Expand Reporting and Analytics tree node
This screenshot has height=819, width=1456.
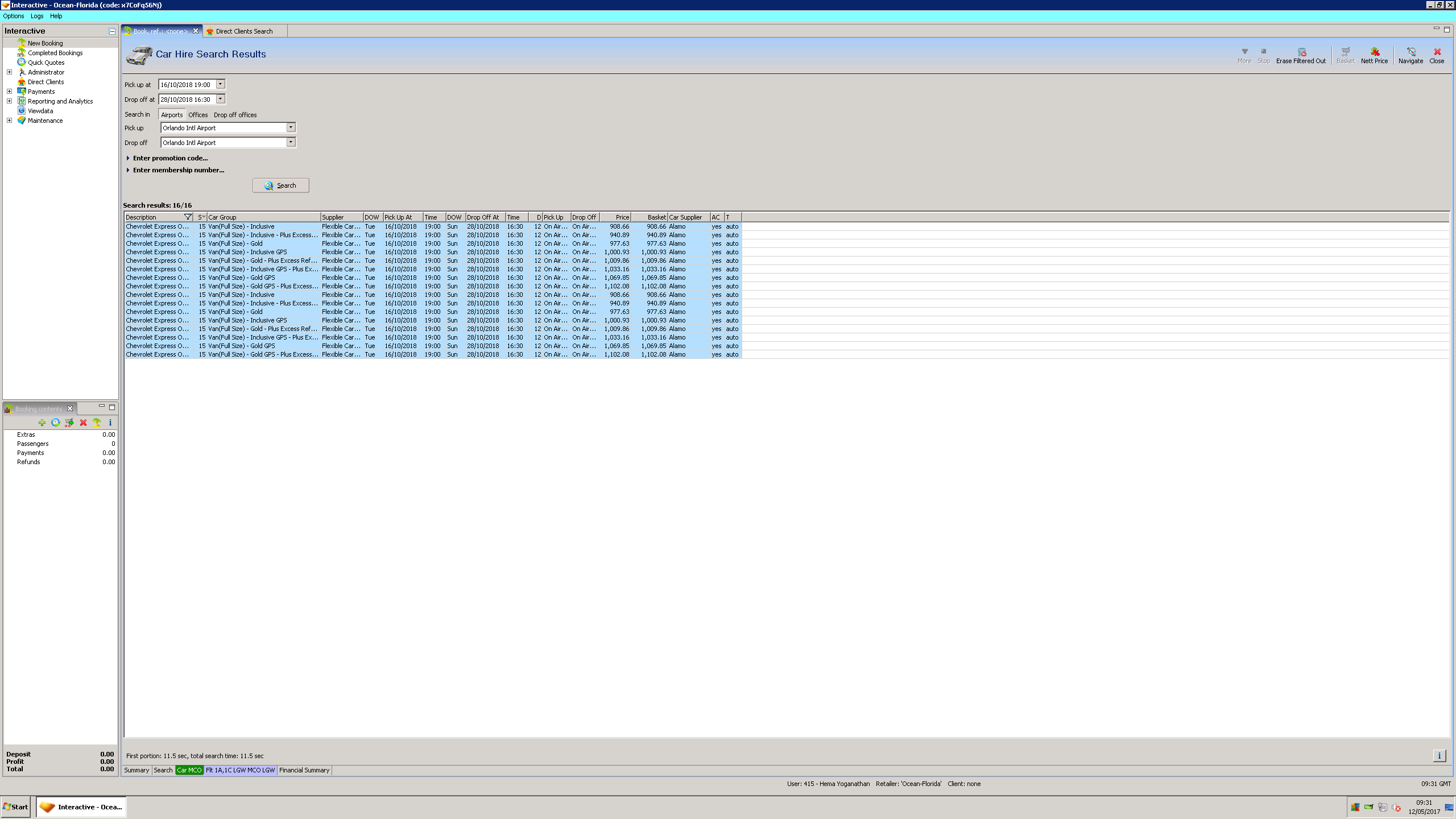tap(9, 101)
